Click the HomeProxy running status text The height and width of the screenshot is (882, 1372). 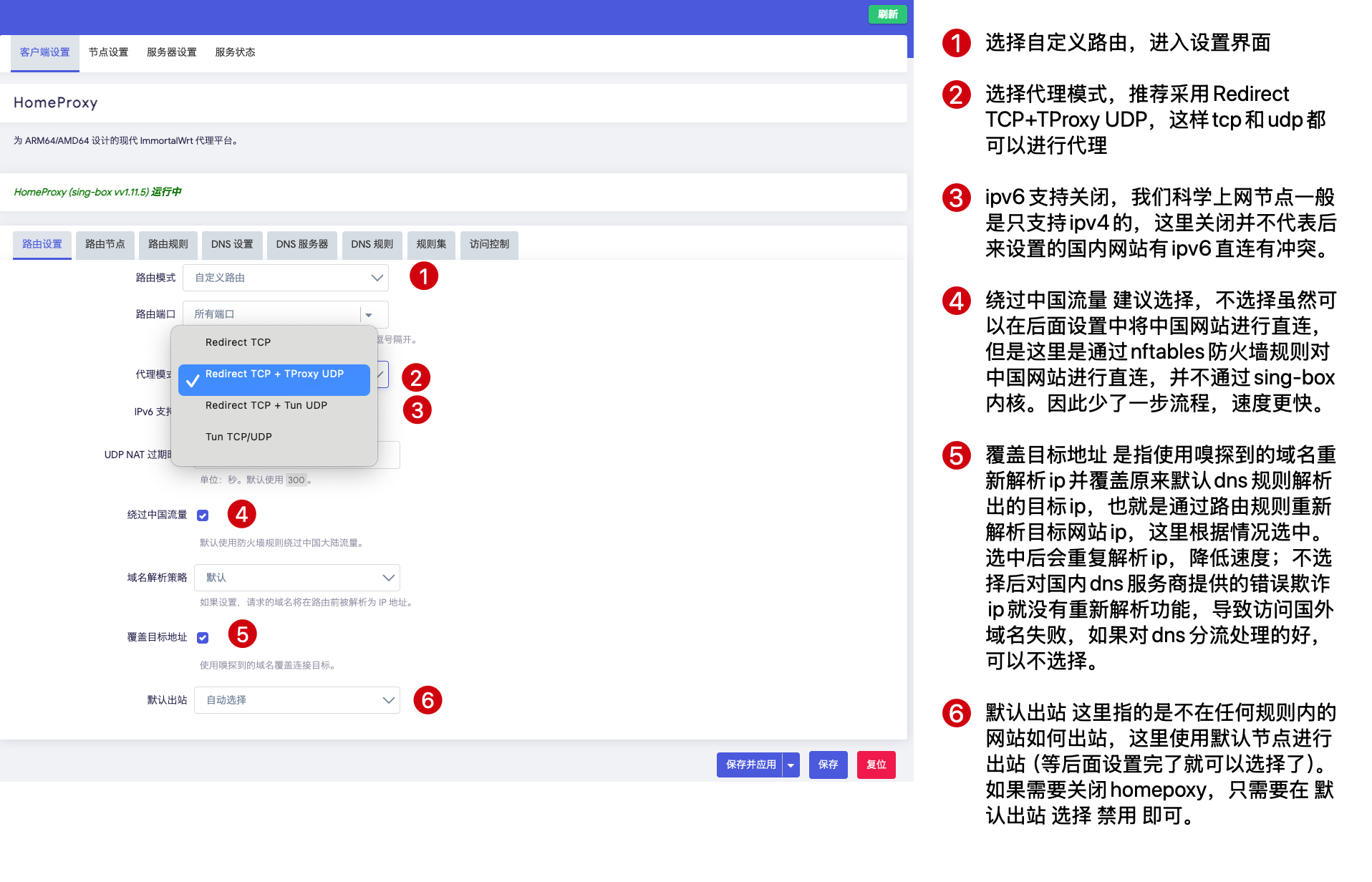coord(97,192)
